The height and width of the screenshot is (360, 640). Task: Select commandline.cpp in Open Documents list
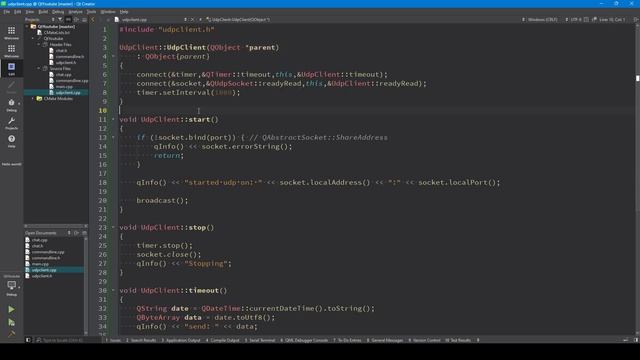48,252
